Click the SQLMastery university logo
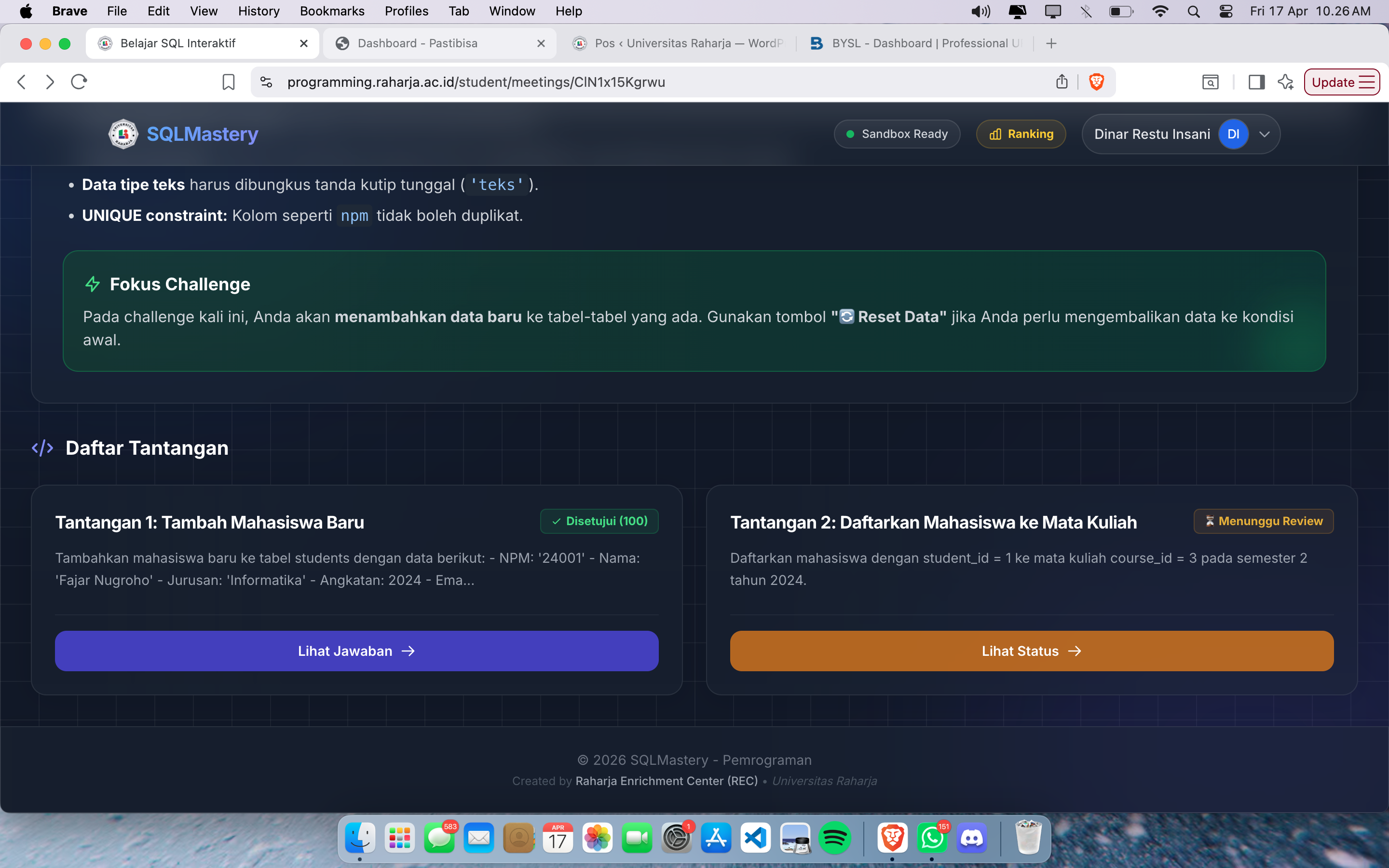 coord(123,134)
